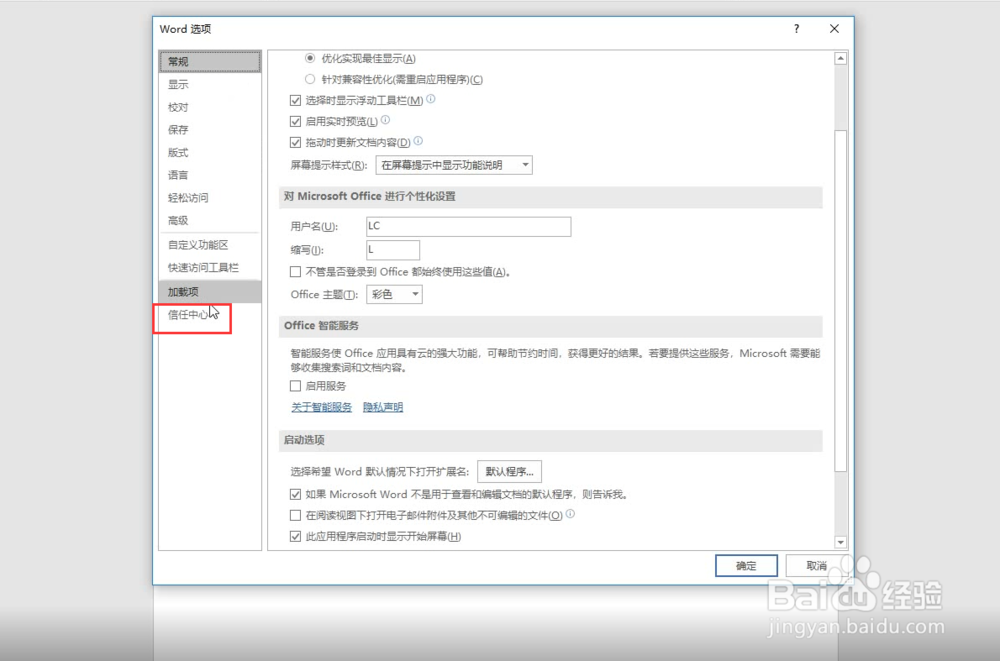Open 自定义功能区 settings
Image resolution: width=1000 pixels, height=661 pixels.
210,245
